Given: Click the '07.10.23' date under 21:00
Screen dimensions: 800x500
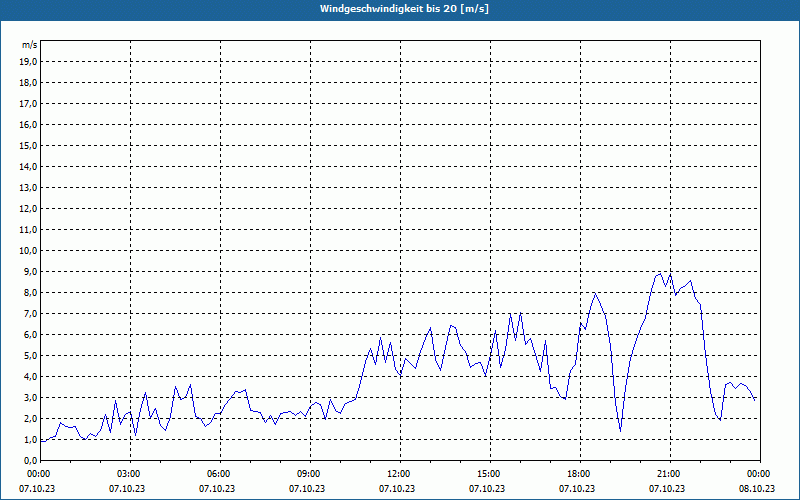Looking at the screenshot, I should [x=667, y=488].
